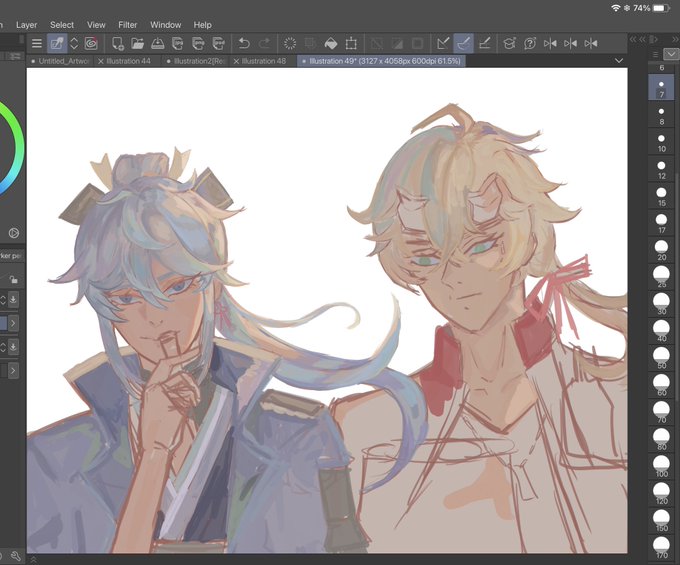Open the Filter menu

128,25
